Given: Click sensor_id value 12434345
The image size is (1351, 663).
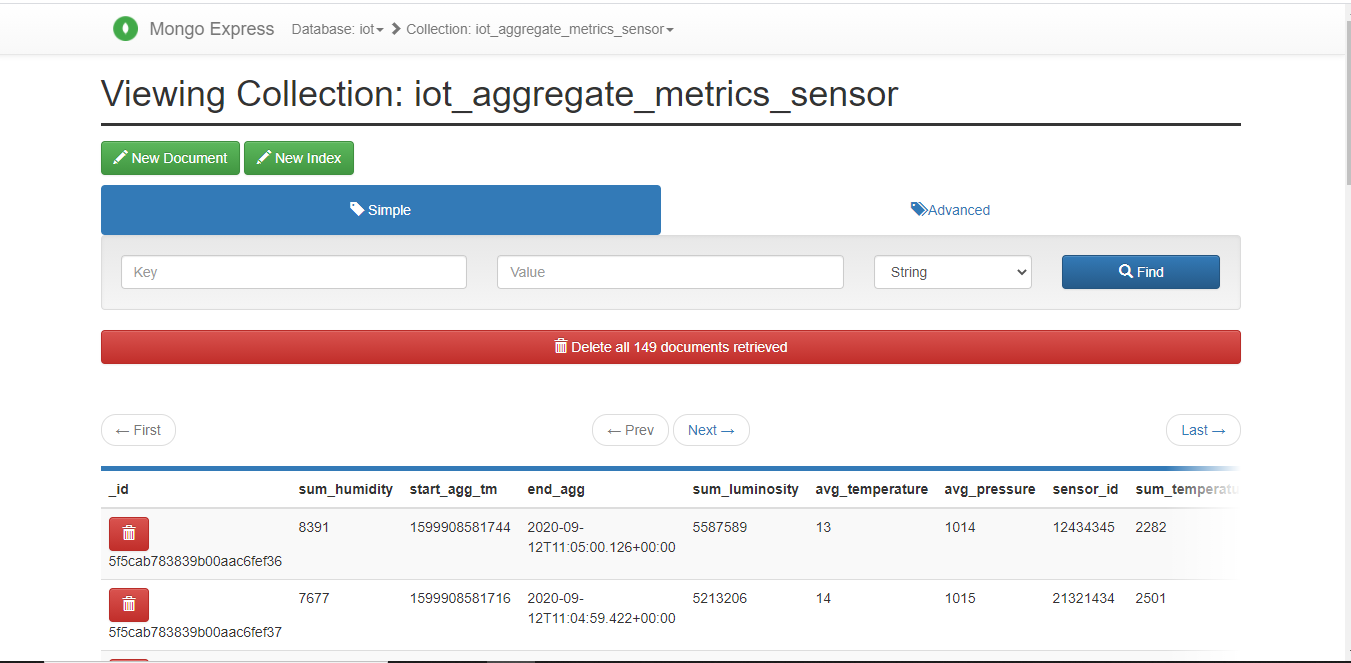Looking at the screenshot, I should coord(1083,527).
